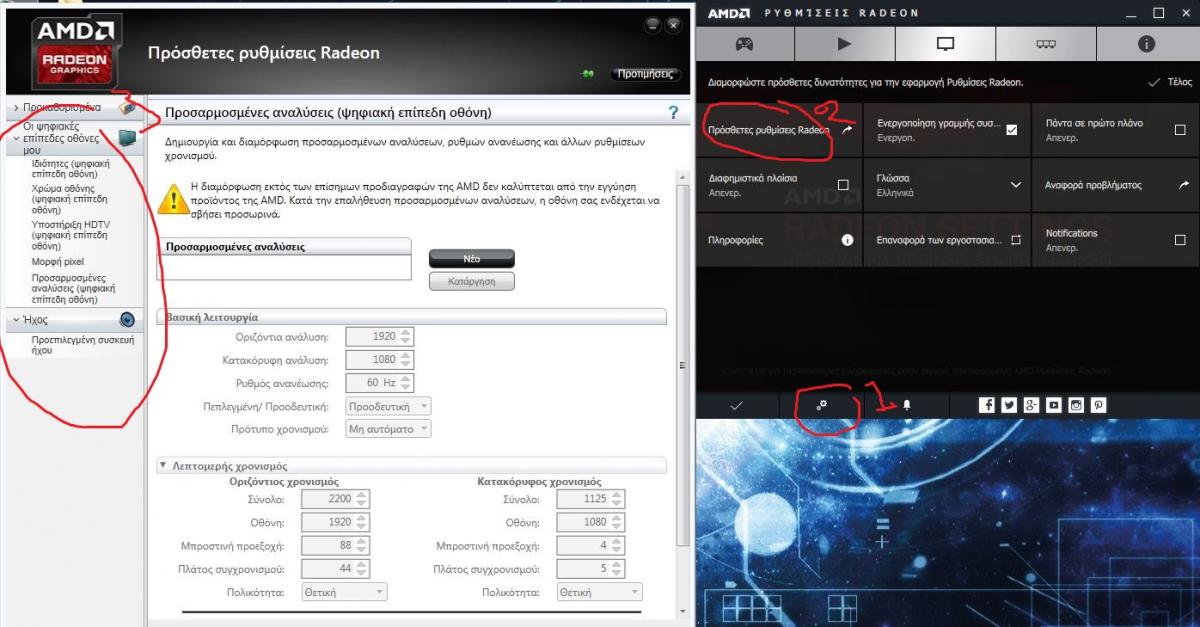The image size is (1200, 627).
Task: Open the System tab with the info icon
Action: click(x=1147, y=44)
